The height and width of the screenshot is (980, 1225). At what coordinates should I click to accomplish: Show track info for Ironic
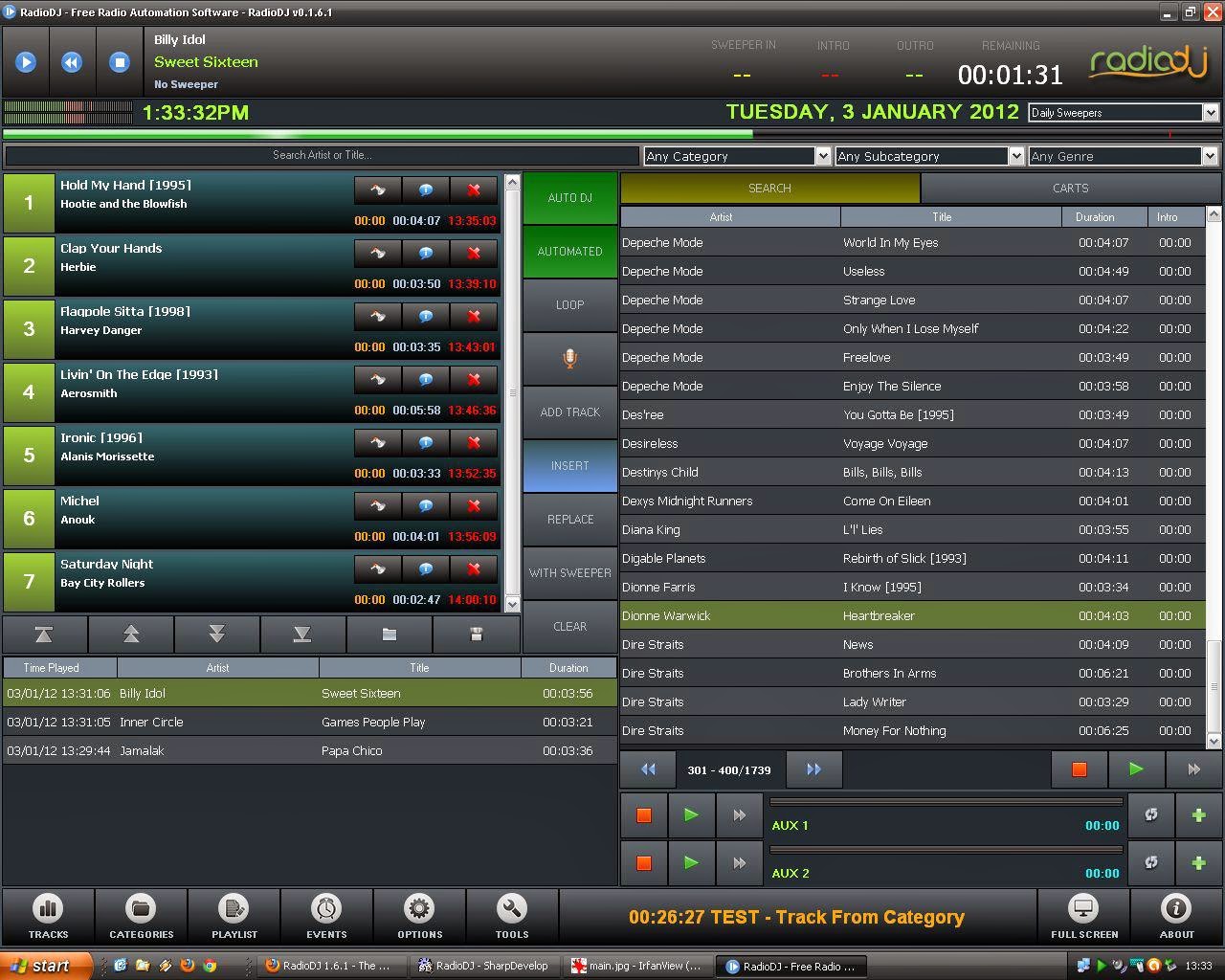[x=426, y=442]
